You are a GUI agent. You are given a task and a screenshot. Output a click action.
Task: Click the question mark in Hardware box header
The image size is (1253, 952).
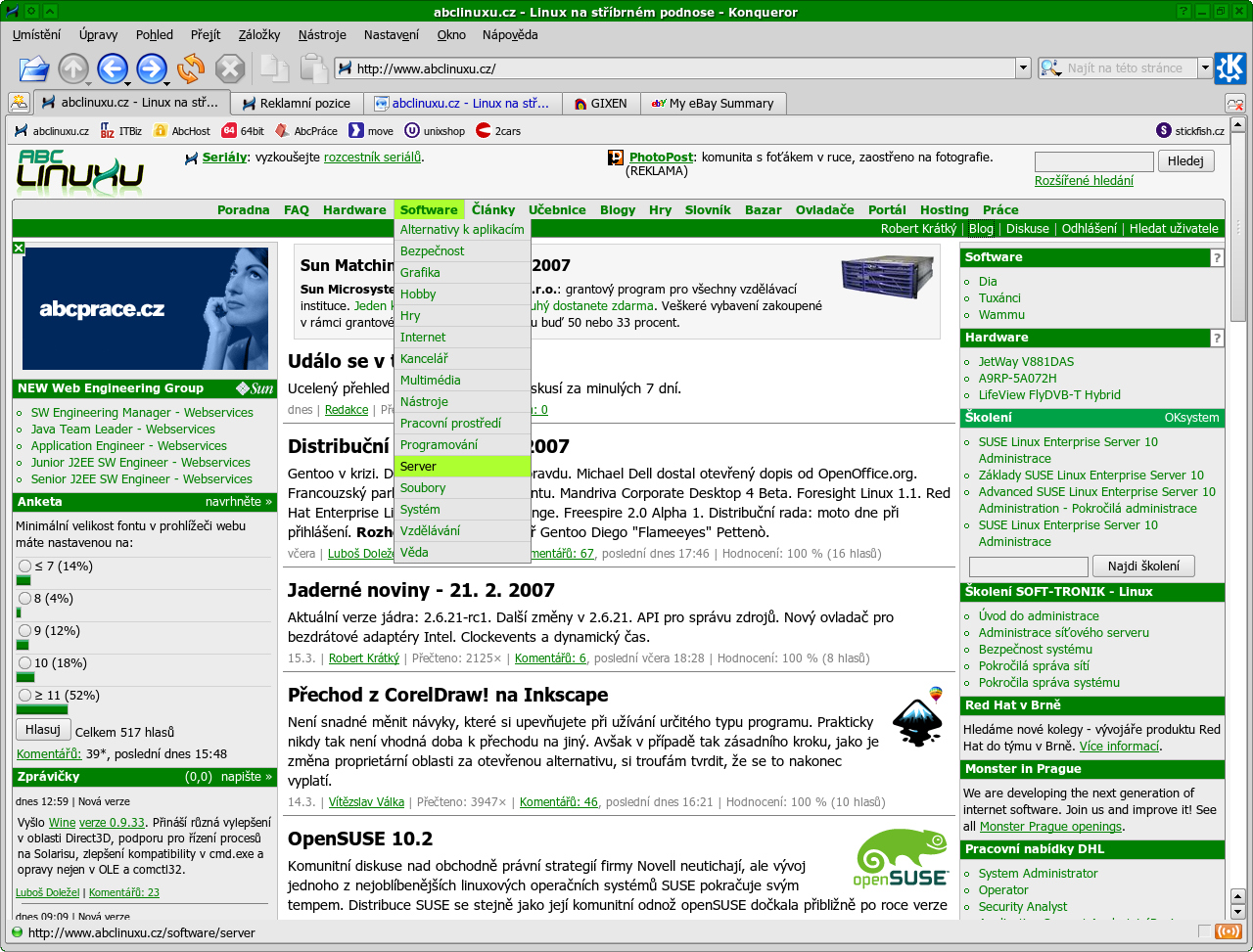[x=1217, y=339]
